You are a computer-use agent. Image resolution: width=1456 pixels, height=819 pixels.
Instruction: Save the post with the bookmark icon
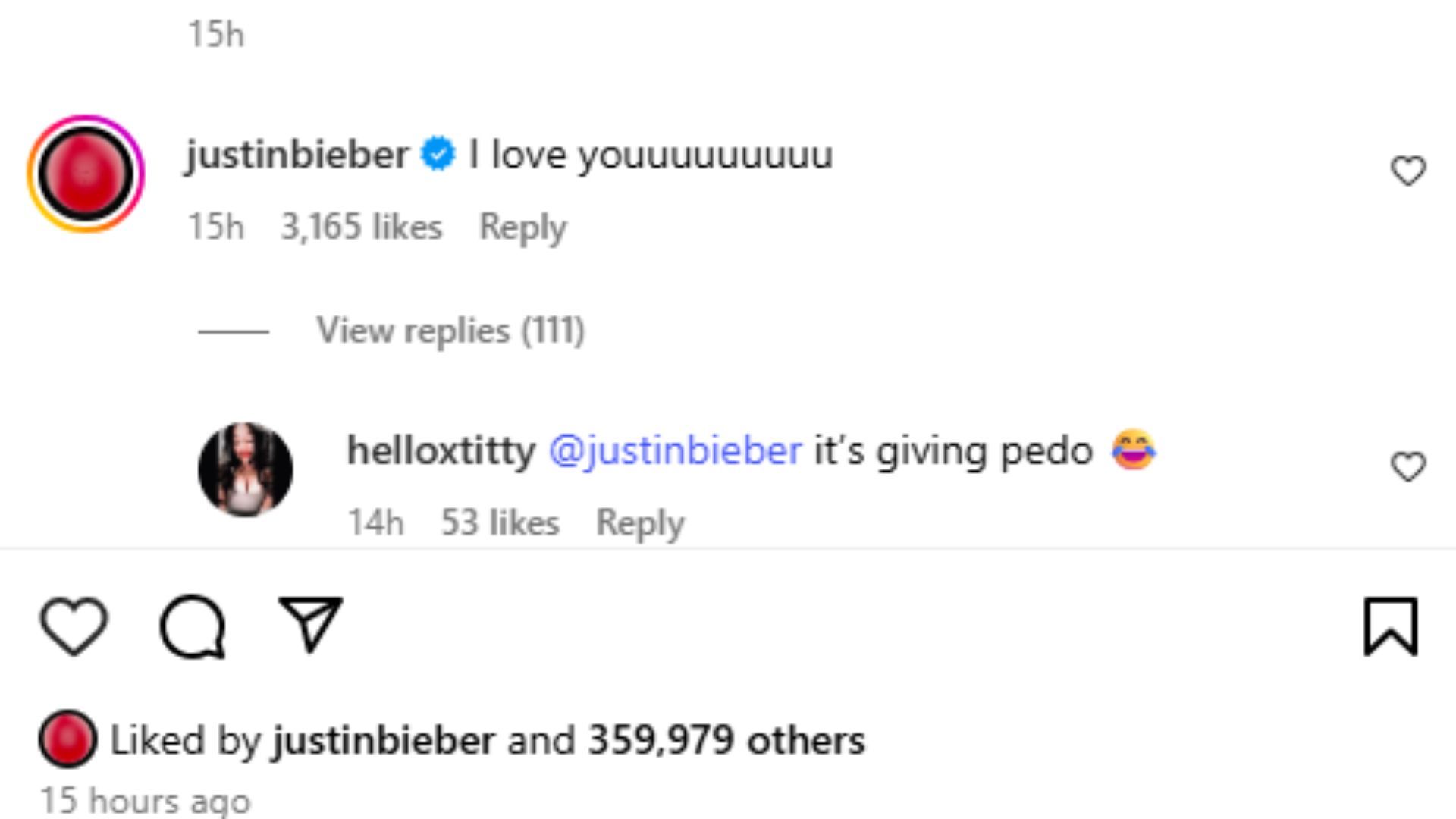[1390, 626]
